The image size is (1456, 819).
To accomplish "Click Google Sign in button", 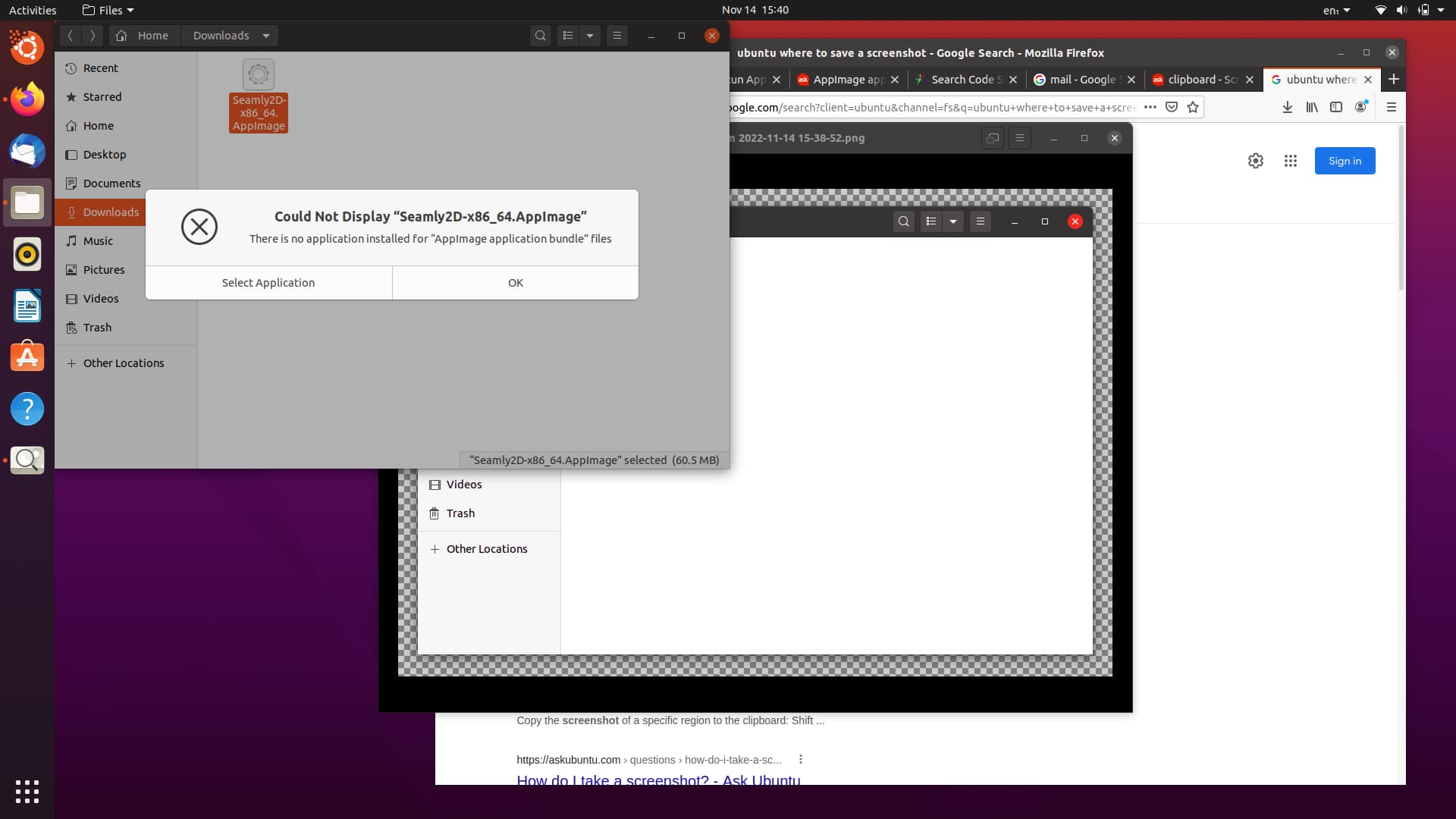I will (x=1345, y=161).
